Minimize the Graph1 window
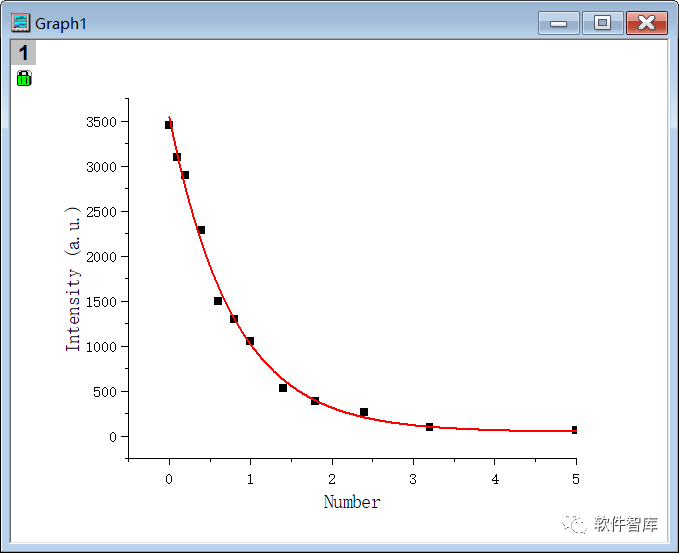The image size is (679, 553). tap(559, 23)
